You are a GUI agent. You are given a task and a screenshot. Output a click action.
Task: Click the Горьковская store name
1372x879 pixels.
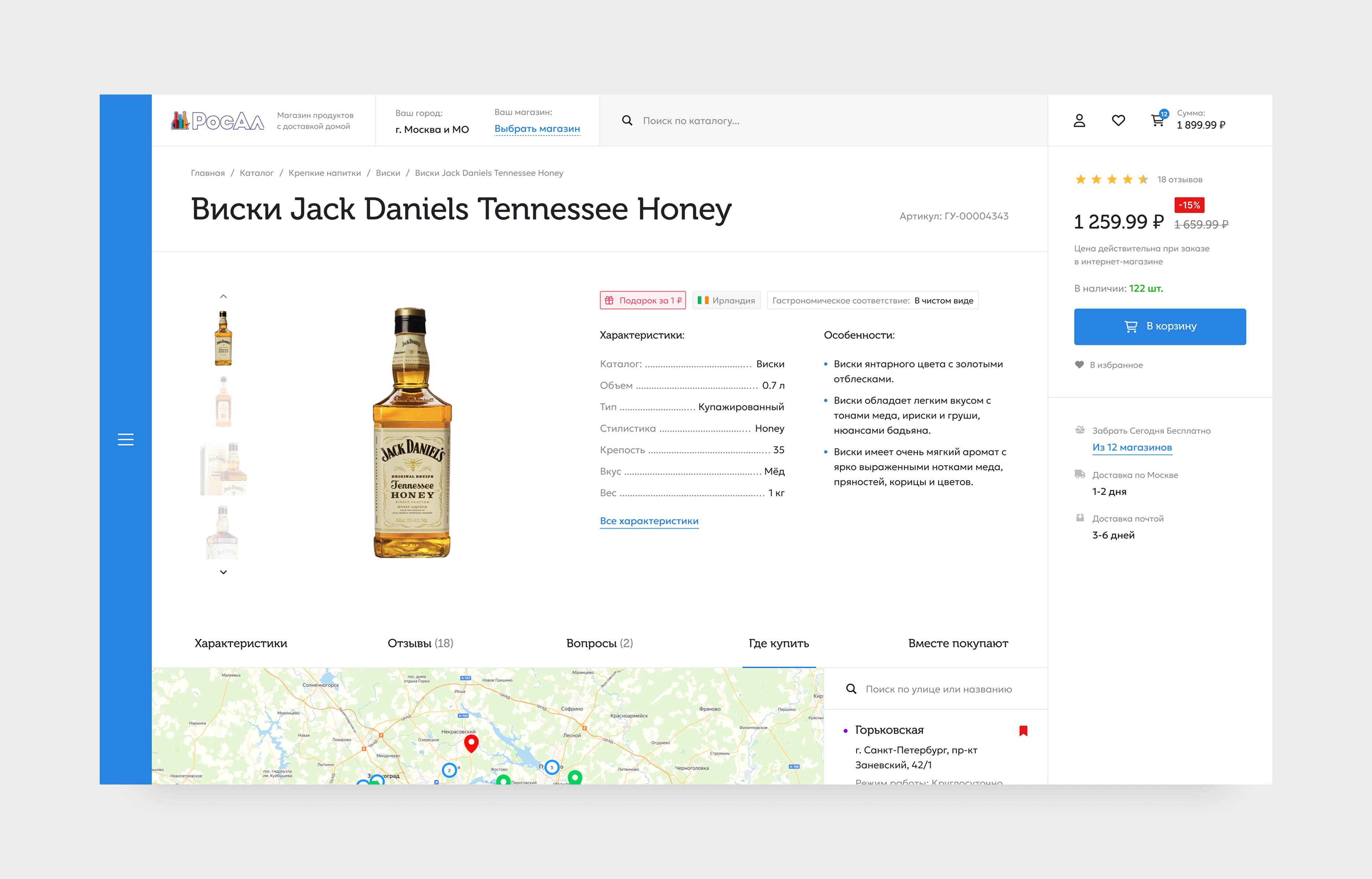coord(889,730)
